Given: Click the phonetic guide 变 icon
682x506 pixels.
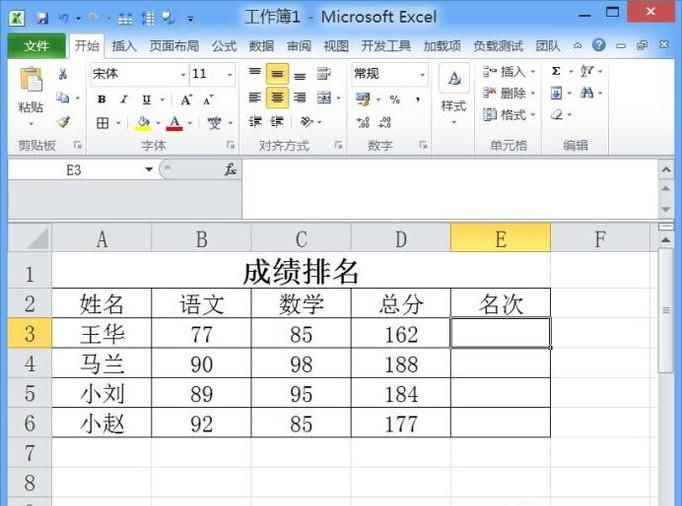Looking at the screenshot, I should pos(214,123).
